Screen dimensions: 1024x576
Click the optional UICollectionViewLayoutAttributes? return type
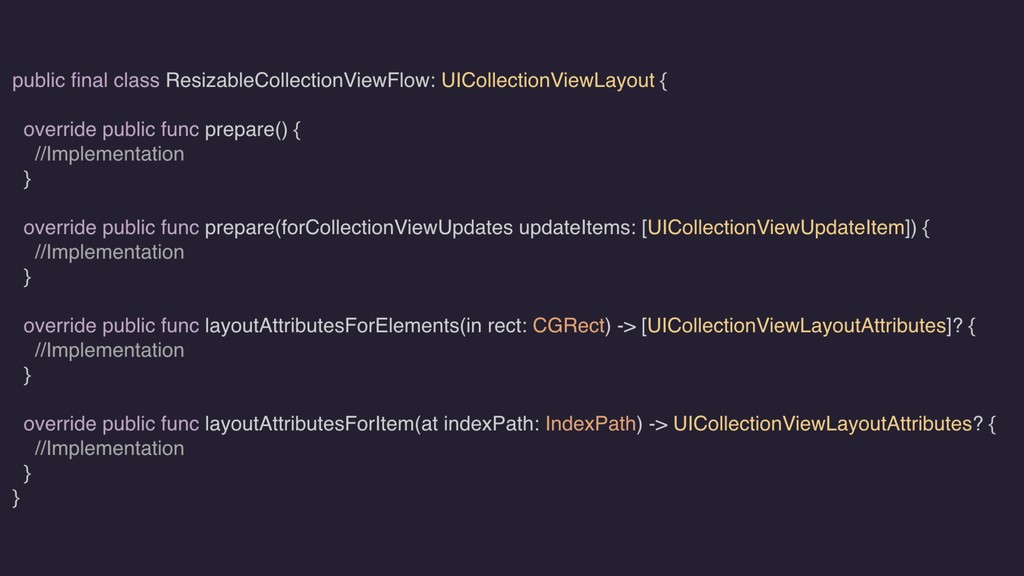pyautogui.click(x=828, y=424)
